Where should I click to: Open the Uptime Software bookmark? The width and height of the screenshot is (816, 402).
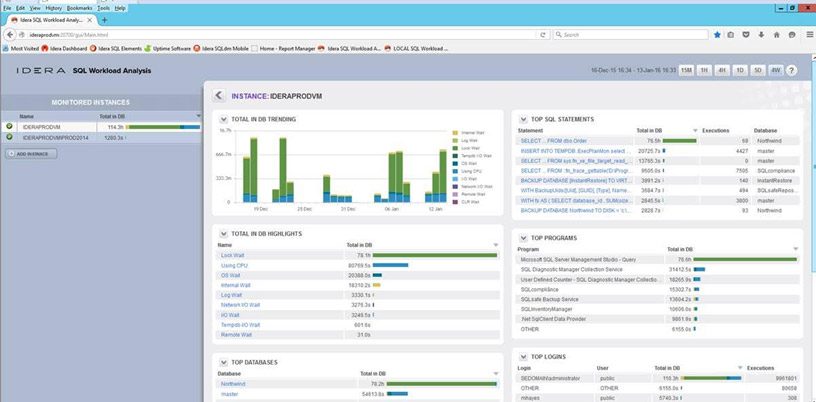tap(168, 48)
